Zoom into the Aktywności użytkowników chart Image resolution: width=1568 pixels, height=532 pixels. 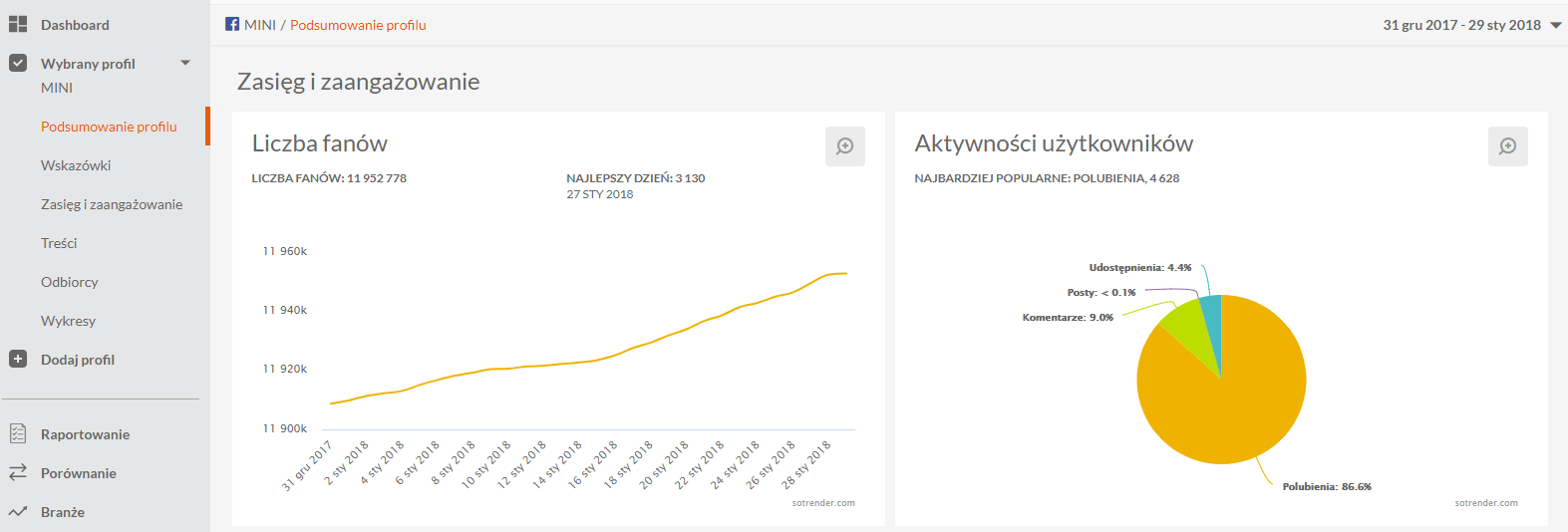tap(1507, 146)
